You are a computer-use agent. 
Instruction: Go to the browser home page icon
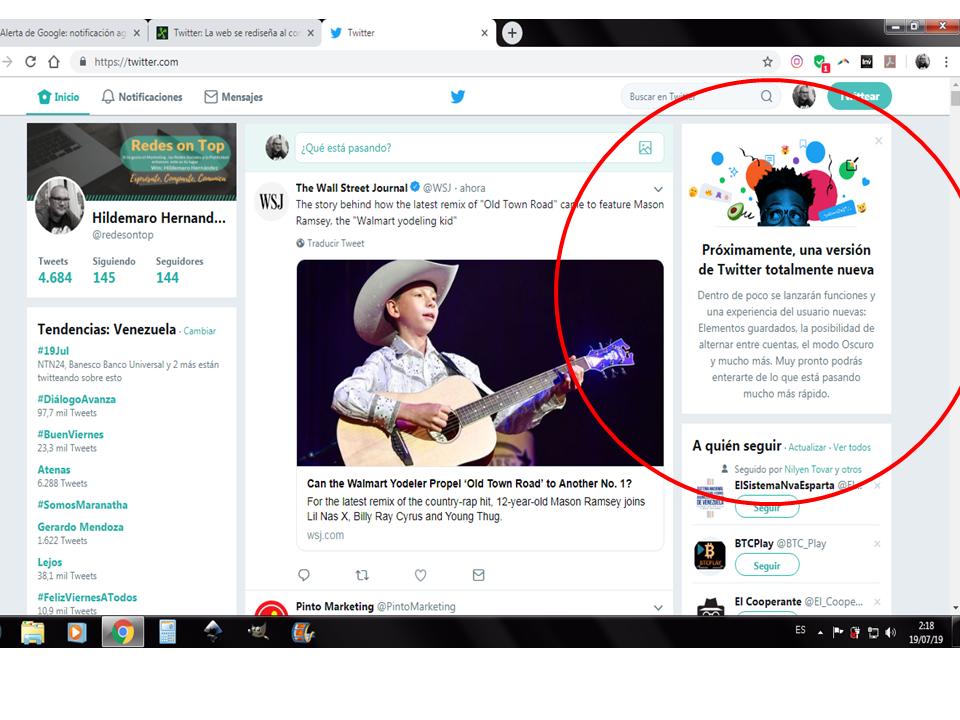click(x=54, y=62)
